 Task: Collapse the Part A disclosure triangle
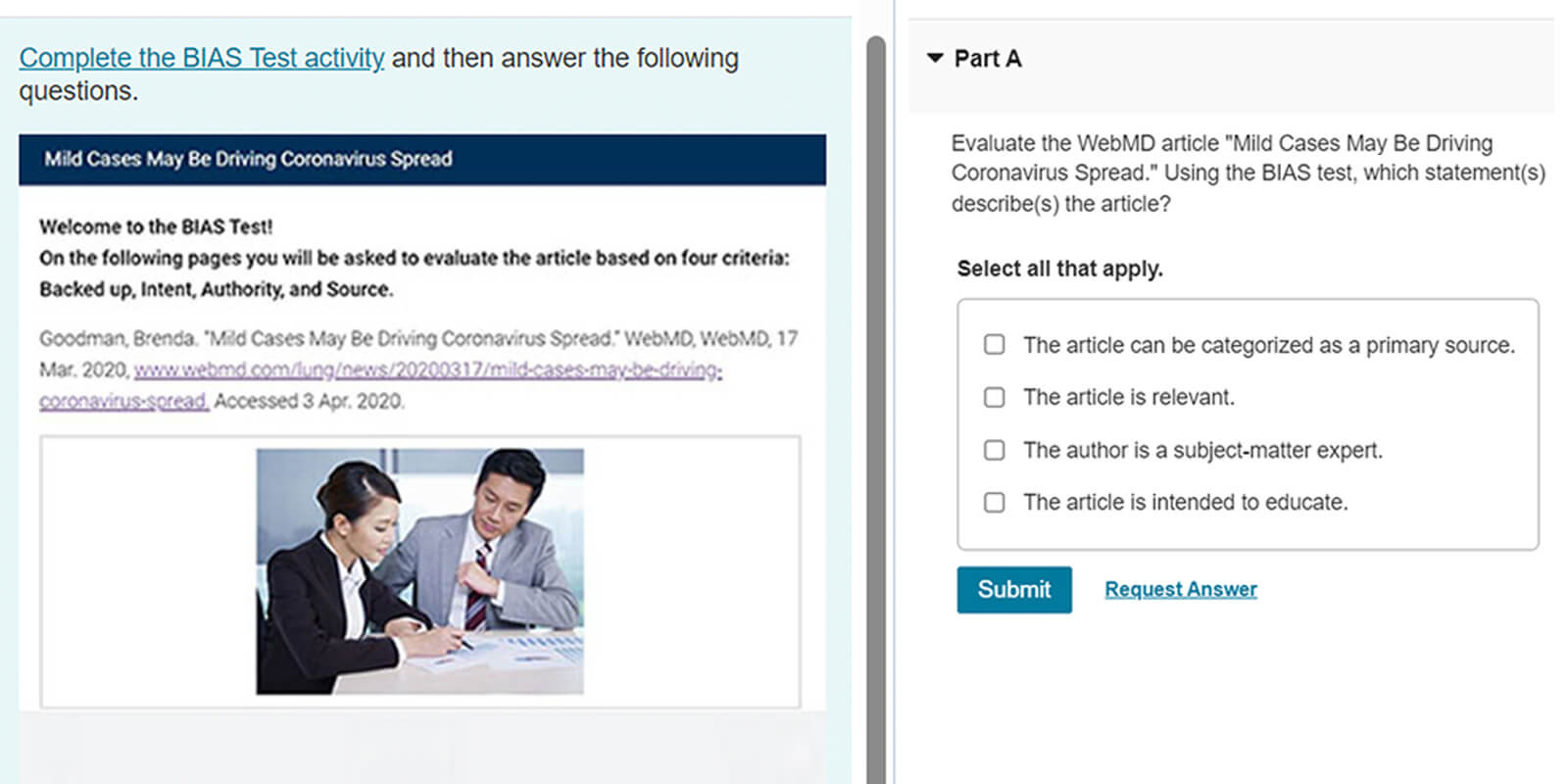tap(935, 59)
